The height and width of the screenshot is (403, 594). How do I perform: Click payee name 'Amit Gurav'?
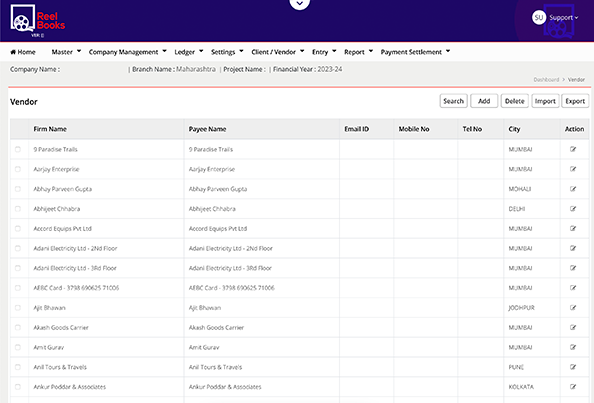(x=204, y=347)
